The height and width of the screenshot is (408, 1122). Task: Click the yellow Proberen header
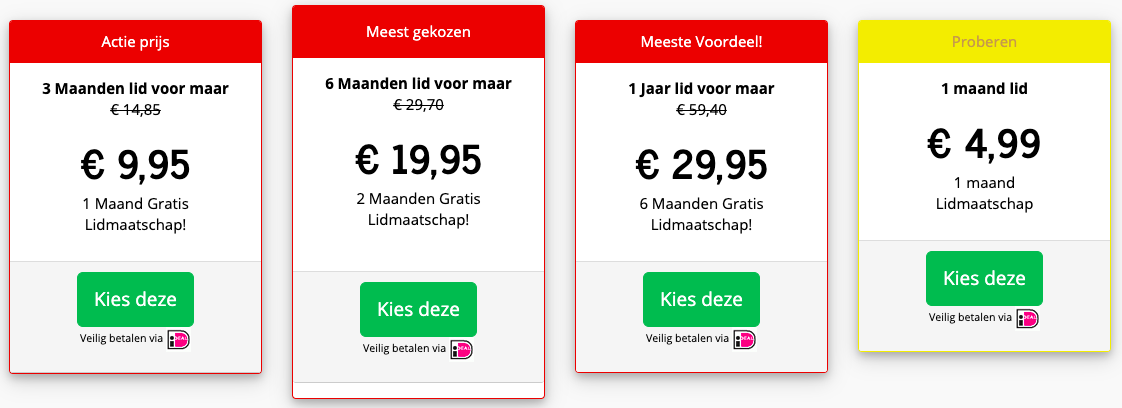click(985, 42)
